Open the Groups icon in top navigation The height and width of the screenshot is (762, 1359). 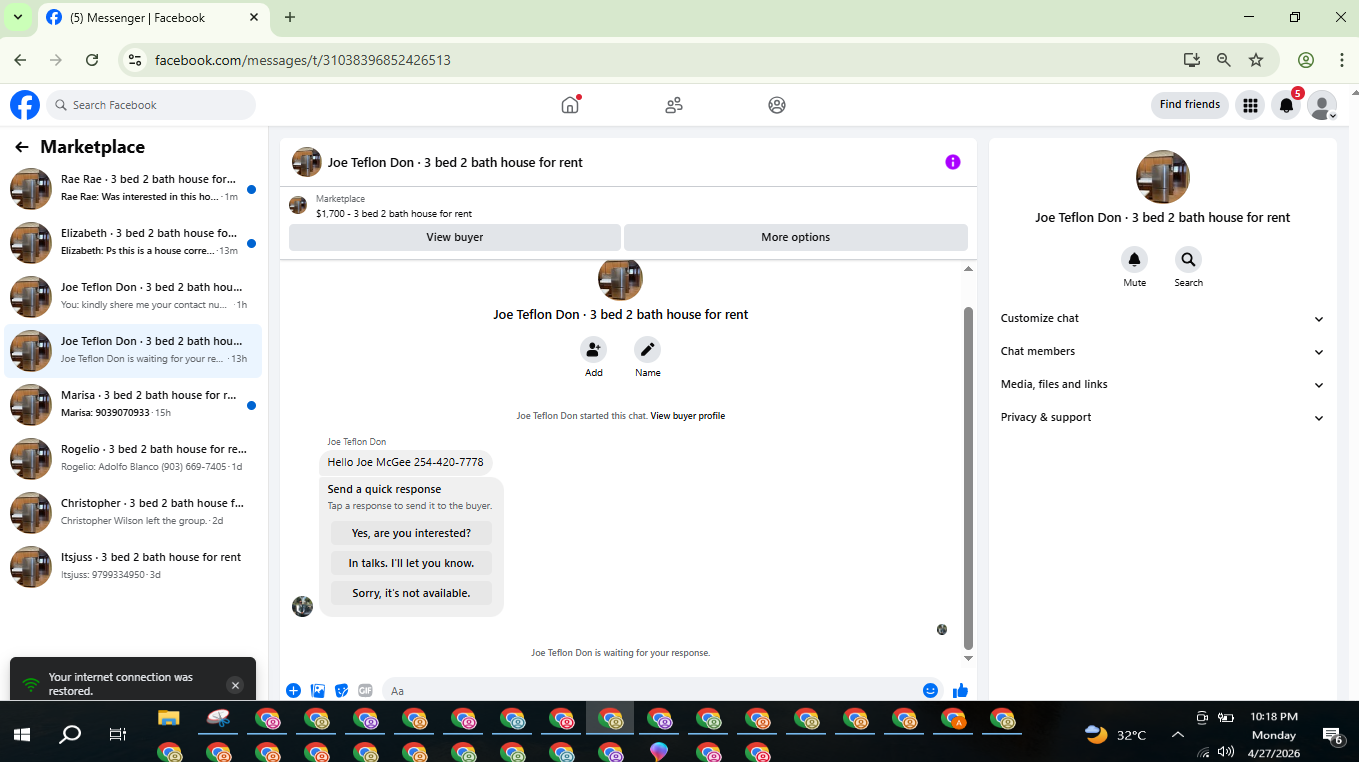pos(777,105)
